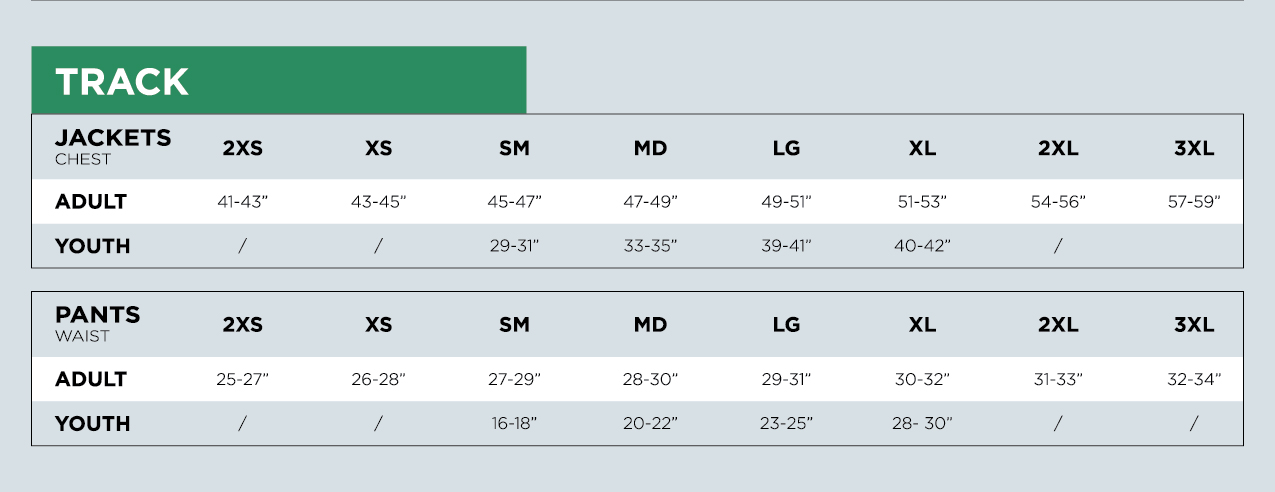Click the ADULT row label in jackets table

pyautogui.click(x=91, y=202)
